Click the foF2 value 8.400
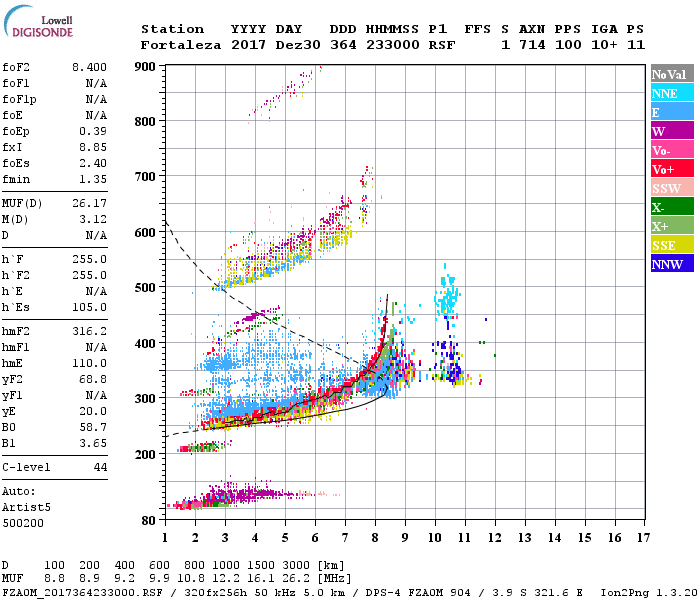The height and width of the screenshot is (600, 700). point(89,67)
